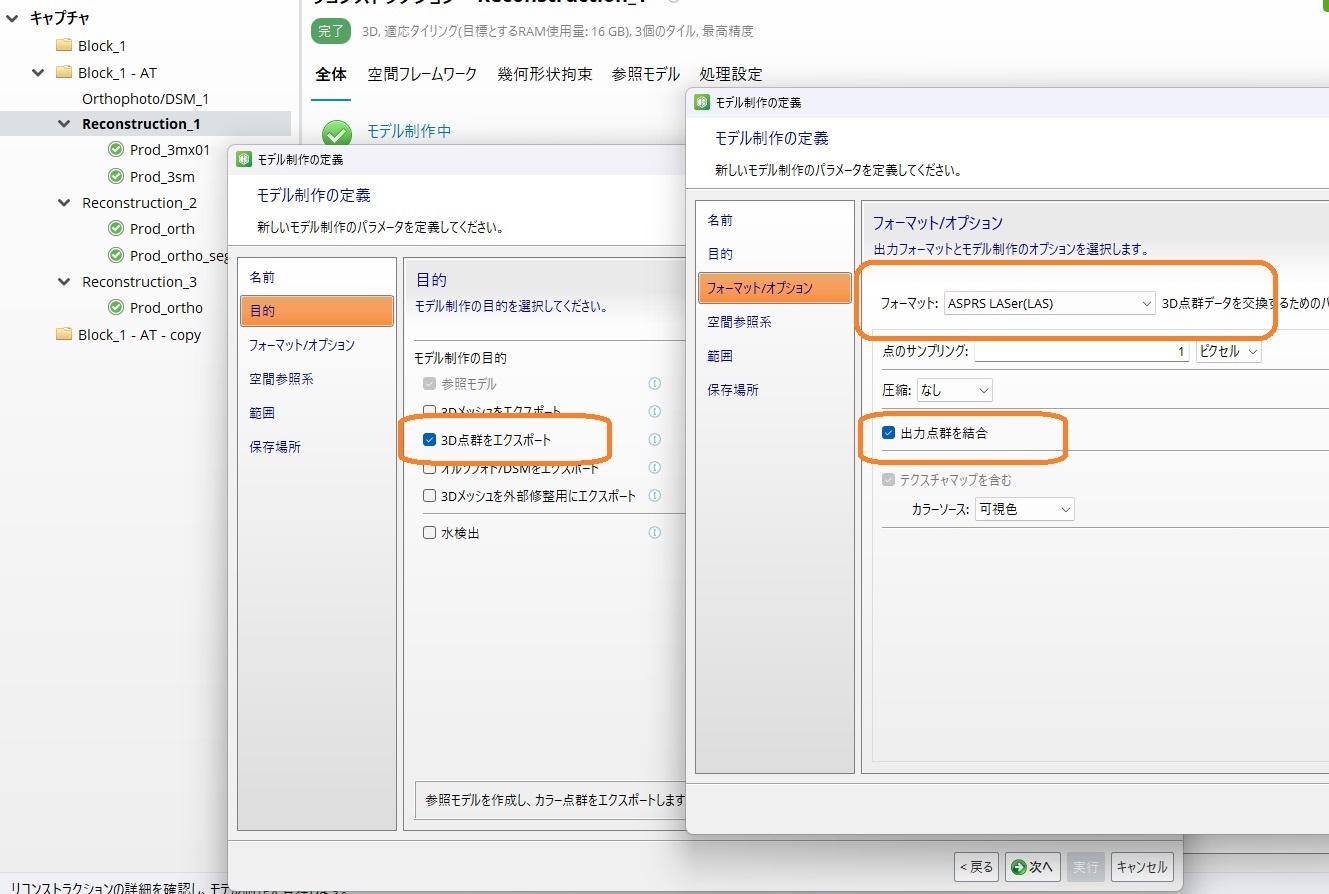Click the green check icon of Prod_3sm

tap(116, 177)
